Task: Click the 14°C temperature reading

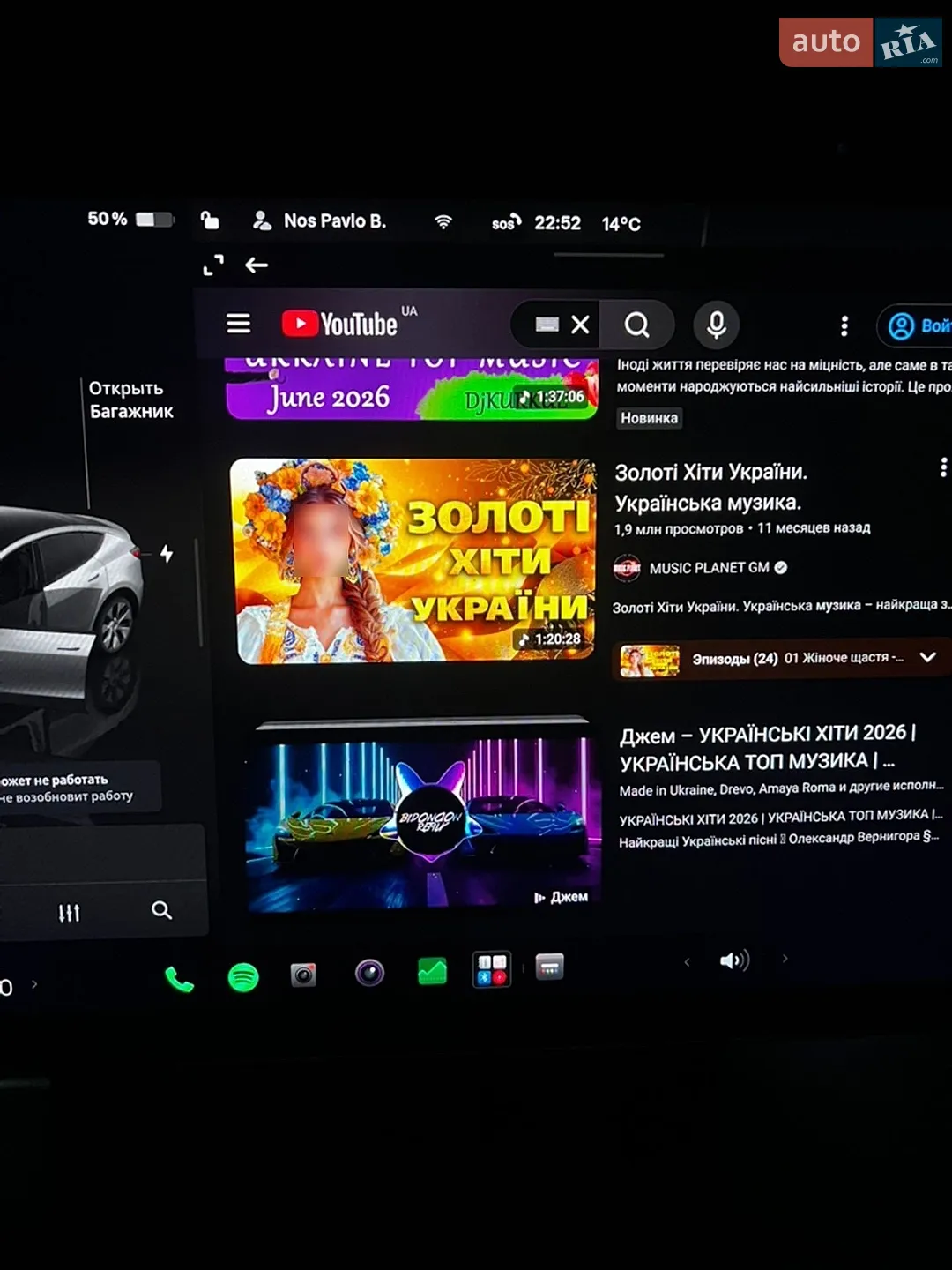Action: pos(621,224)
